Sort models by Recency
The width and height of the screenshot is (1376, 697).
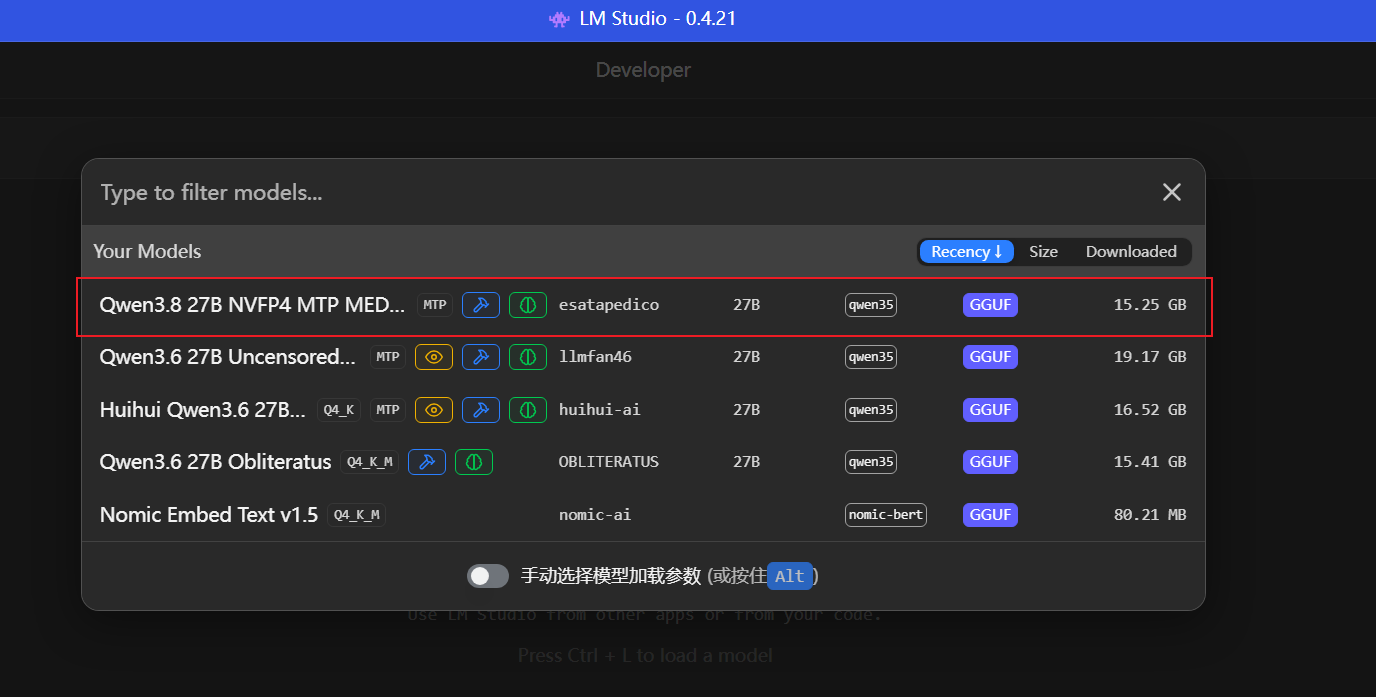[966, 252]
